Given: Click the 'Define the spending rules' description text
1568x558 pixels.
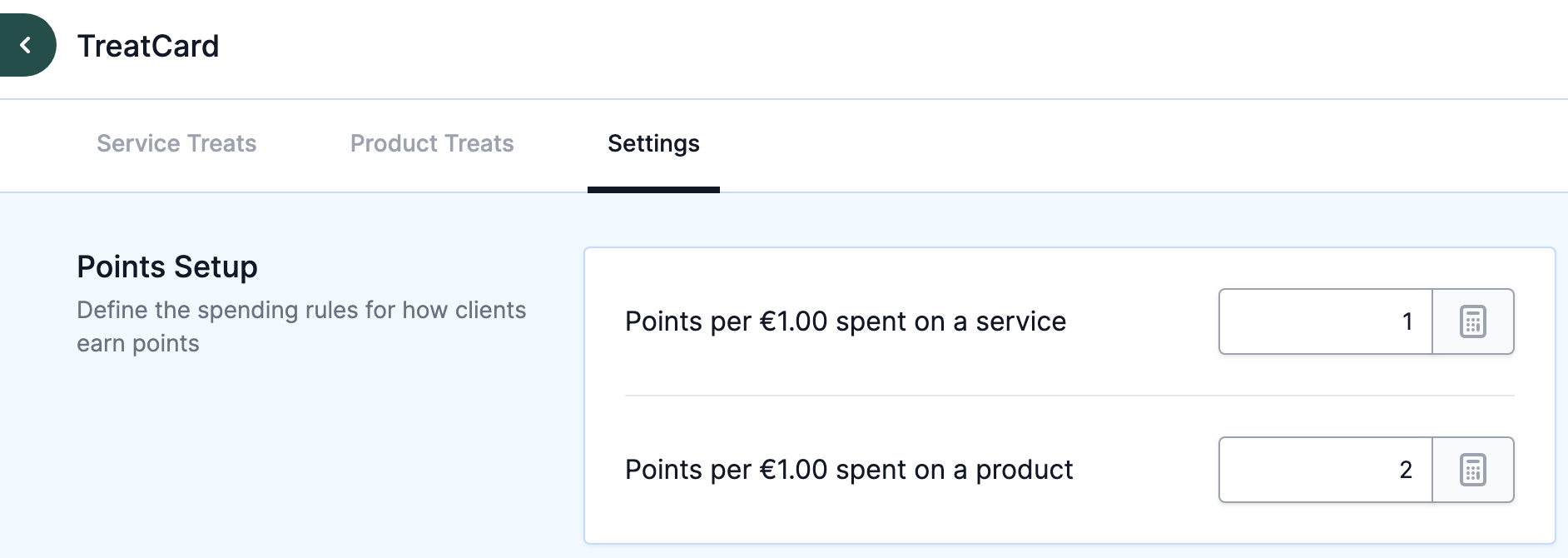Looking at the screenshot, I should click(x=301, y=326).
